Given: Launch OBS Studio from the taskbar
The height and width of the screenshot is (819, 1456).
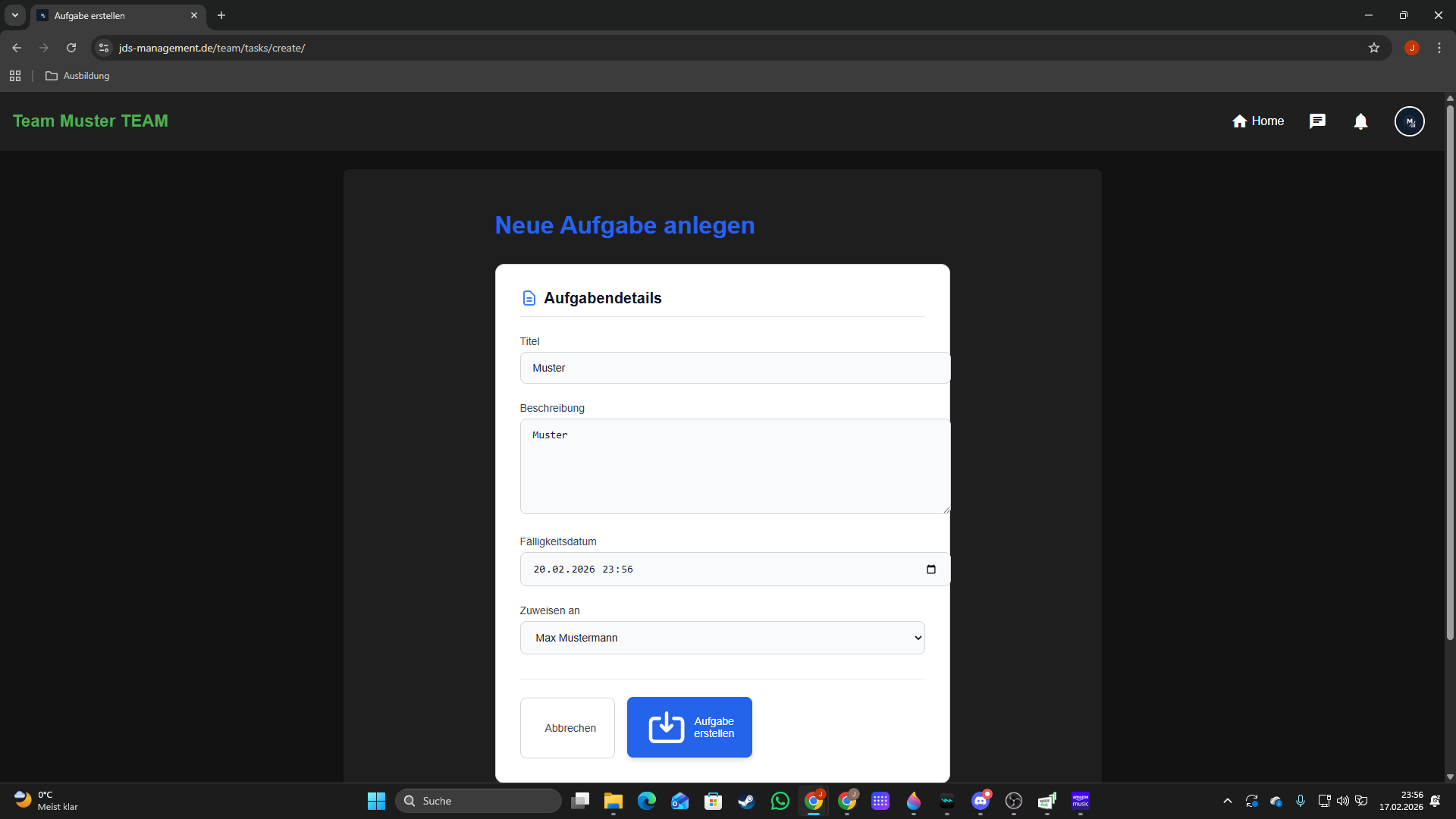Looking at the screenshot, I should tap(1014, 801).
